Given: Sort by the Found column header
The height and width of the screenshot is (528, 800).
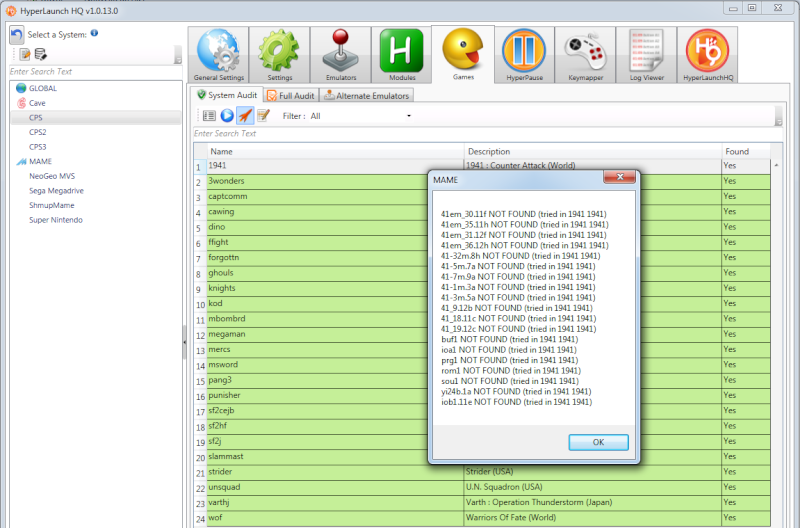Looking at the screenshot, I should [745, 152].
